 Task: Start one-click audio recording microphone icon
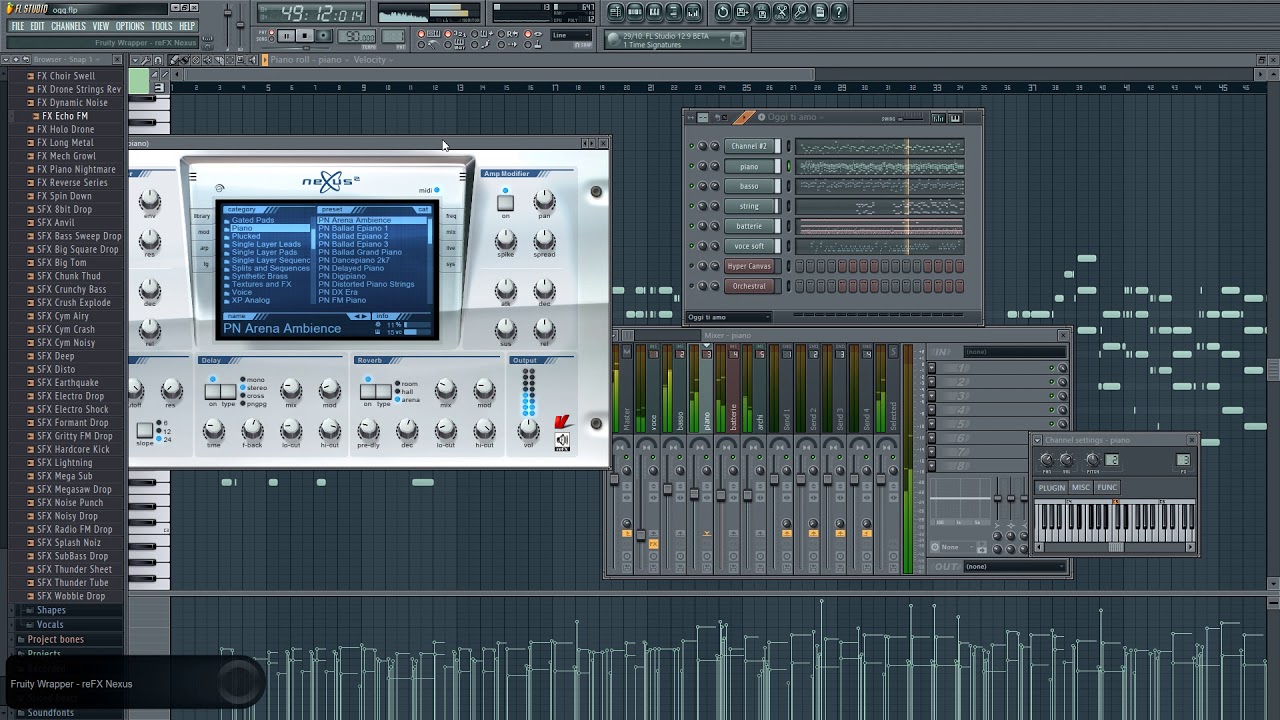tap(801, 12)
